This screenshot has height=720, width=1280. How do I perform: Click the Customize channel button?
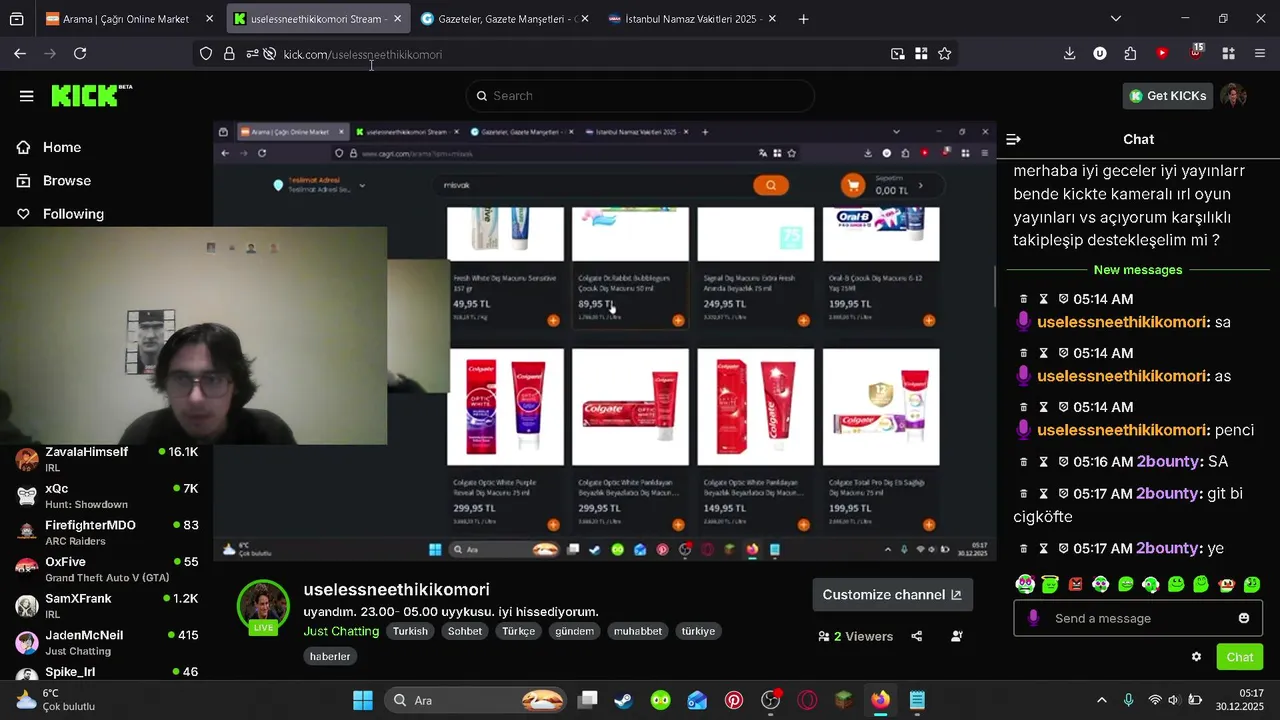tap(892, 595)
